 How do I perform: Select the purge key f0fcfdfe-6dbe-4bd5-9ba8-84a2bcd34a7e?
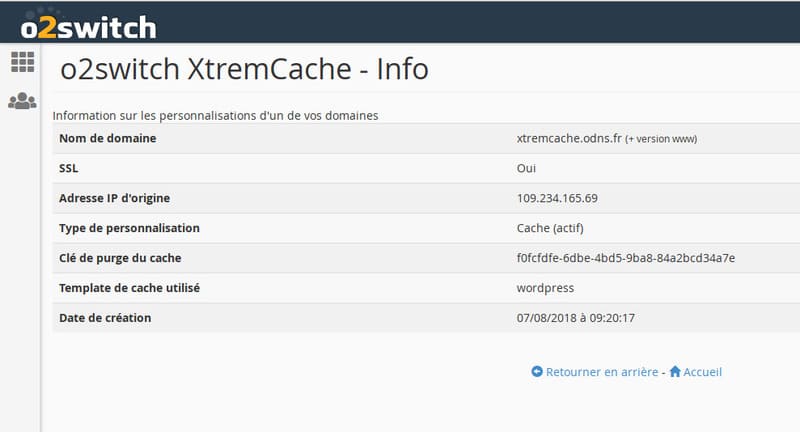pos(626,258)
